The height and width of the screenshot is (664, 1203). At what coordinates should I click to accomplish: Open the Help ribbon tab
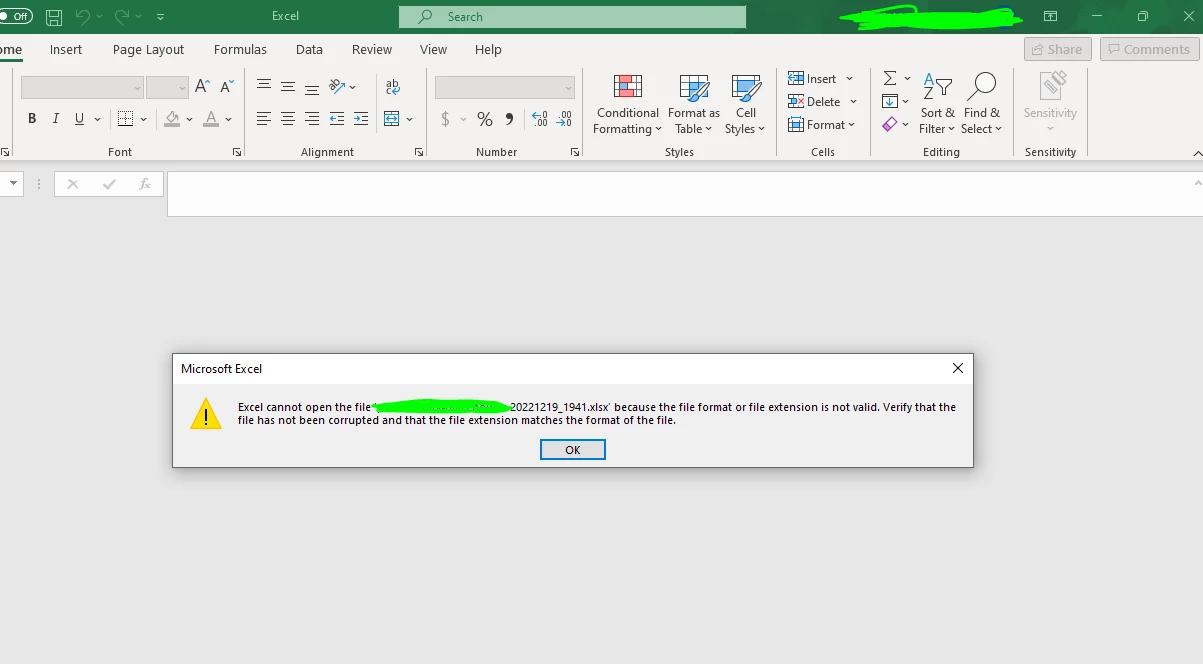(x=488, y=49)
